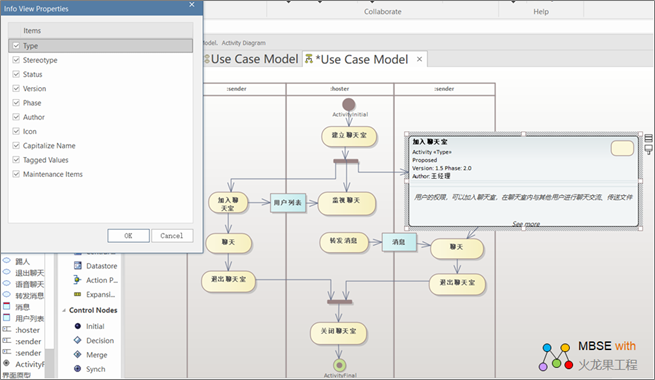Viewport: 655px width, 380px height.
Task: Click the ActivityFinal node in diagram
Action: (x=340, y=365)
